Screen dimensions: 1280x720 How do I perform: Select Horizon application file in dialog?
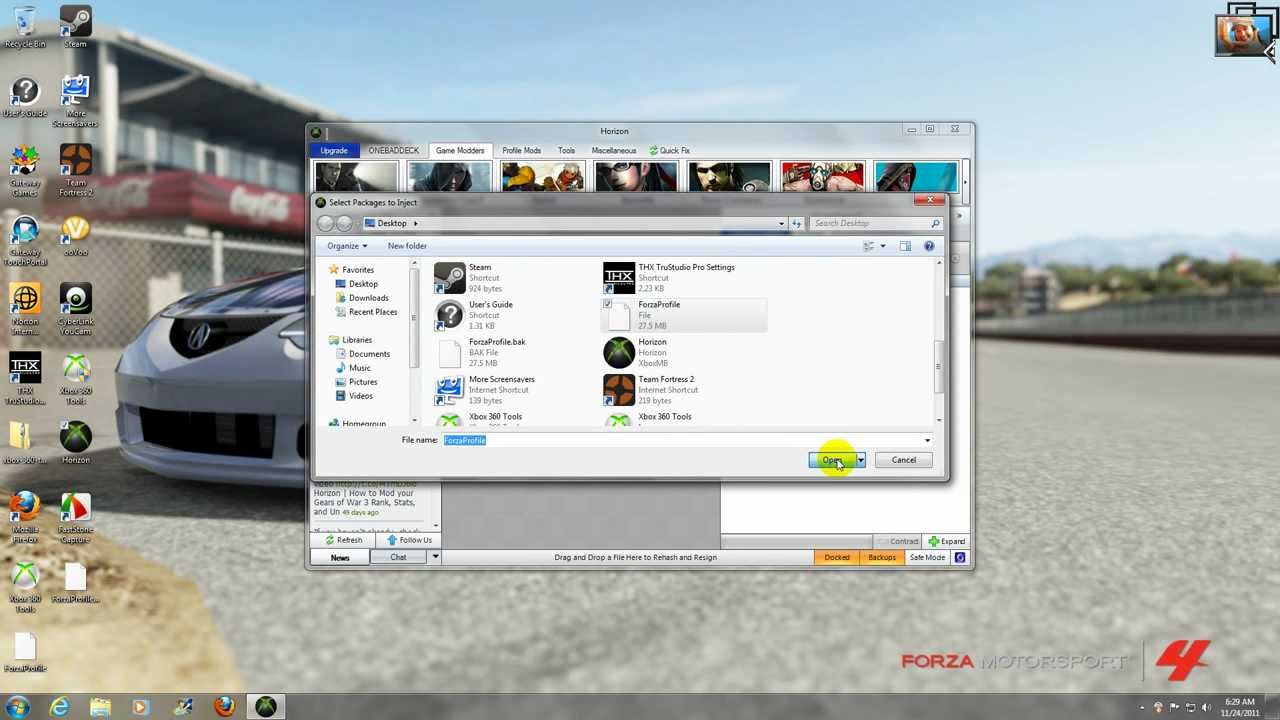(685, 352)
